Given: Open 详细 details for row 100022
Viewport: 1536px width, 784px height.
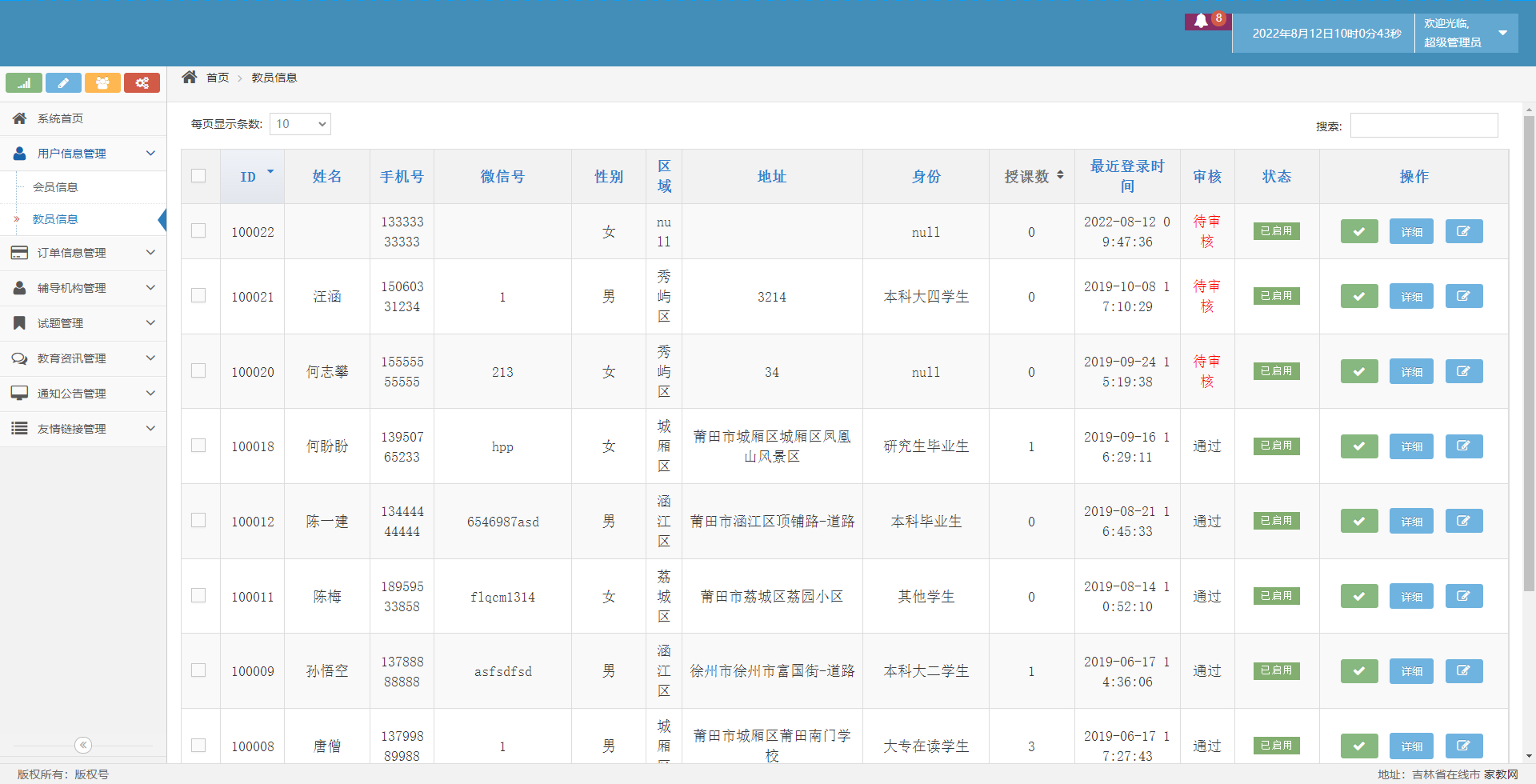Looking at the screenshot, I should click(1411, 231).
